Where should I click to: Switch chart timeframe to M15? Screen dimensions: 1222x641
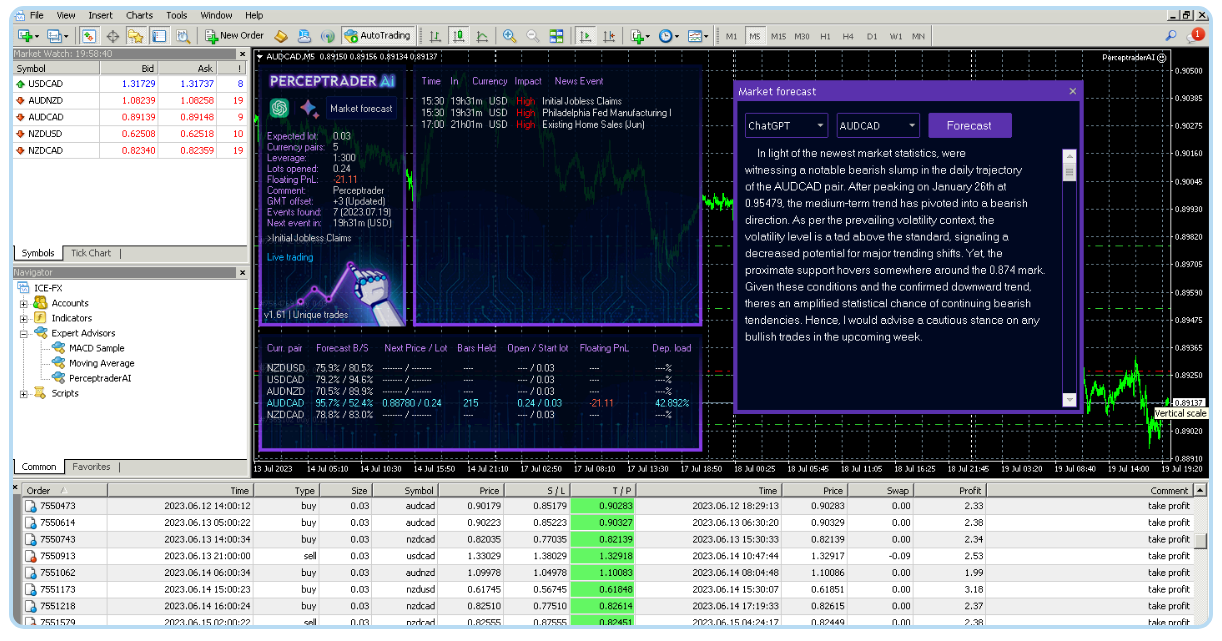[778, 36]
